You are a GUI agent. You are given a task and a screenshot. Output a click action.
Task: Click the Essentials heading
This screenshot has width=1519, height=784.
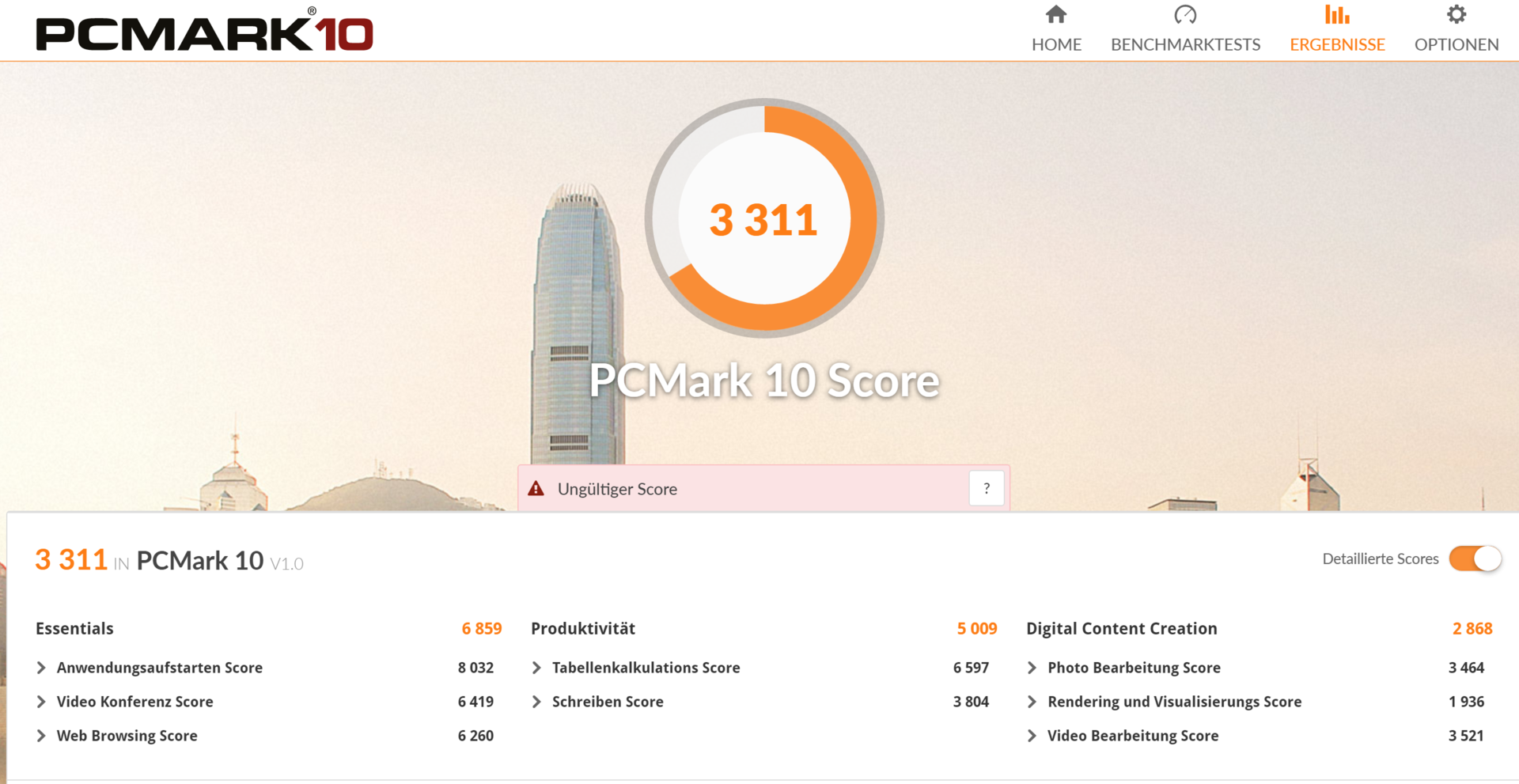74,628
